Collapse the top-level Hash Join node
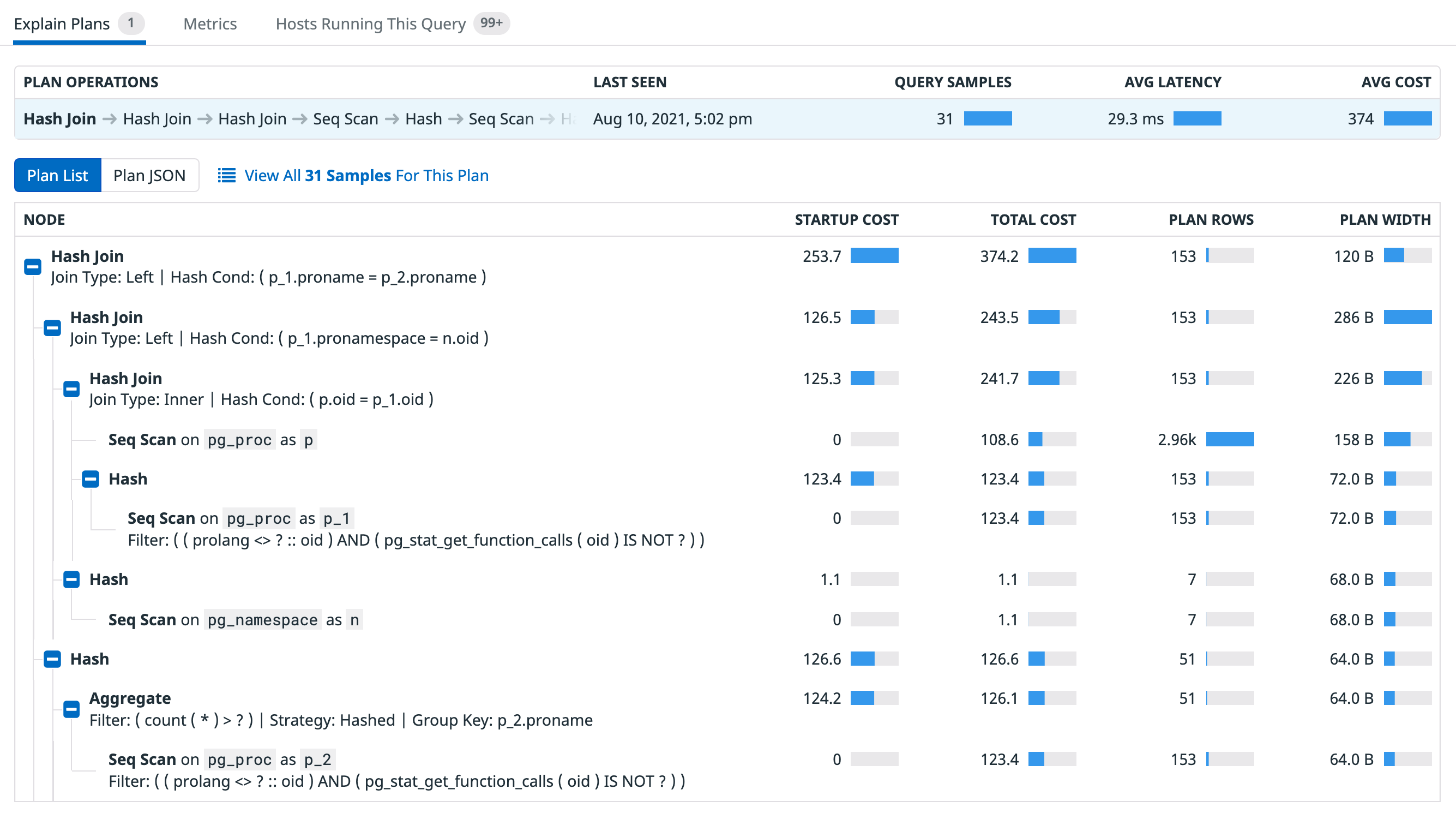The image size is (1456, 813). pyautogui.click(x=32, y=266)
